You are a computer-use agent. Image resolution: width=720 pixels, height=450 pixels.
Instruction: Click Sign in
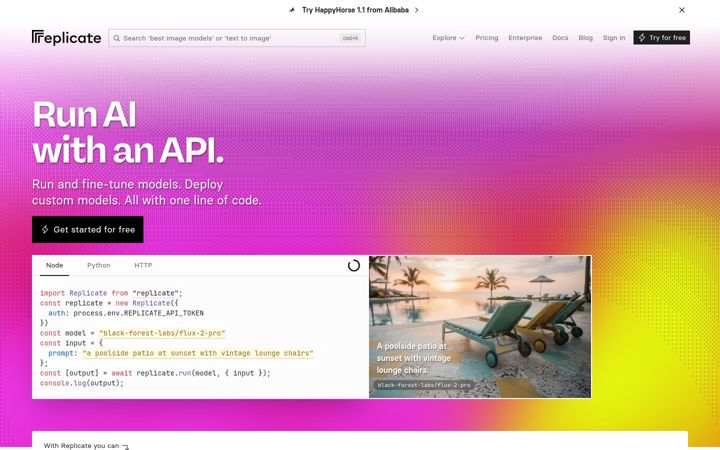pyautogui.click(x=614, y=38)
